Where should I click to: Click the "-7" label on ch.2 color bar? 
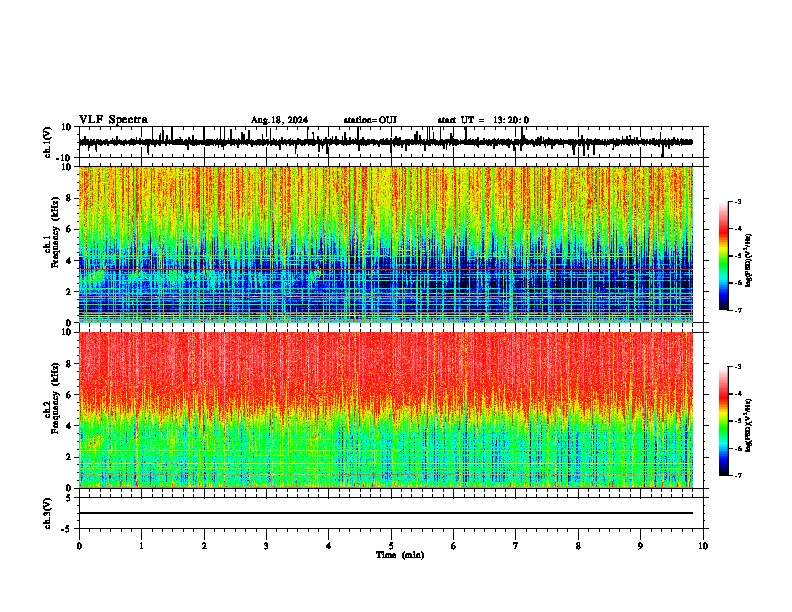tap(738, 475)
